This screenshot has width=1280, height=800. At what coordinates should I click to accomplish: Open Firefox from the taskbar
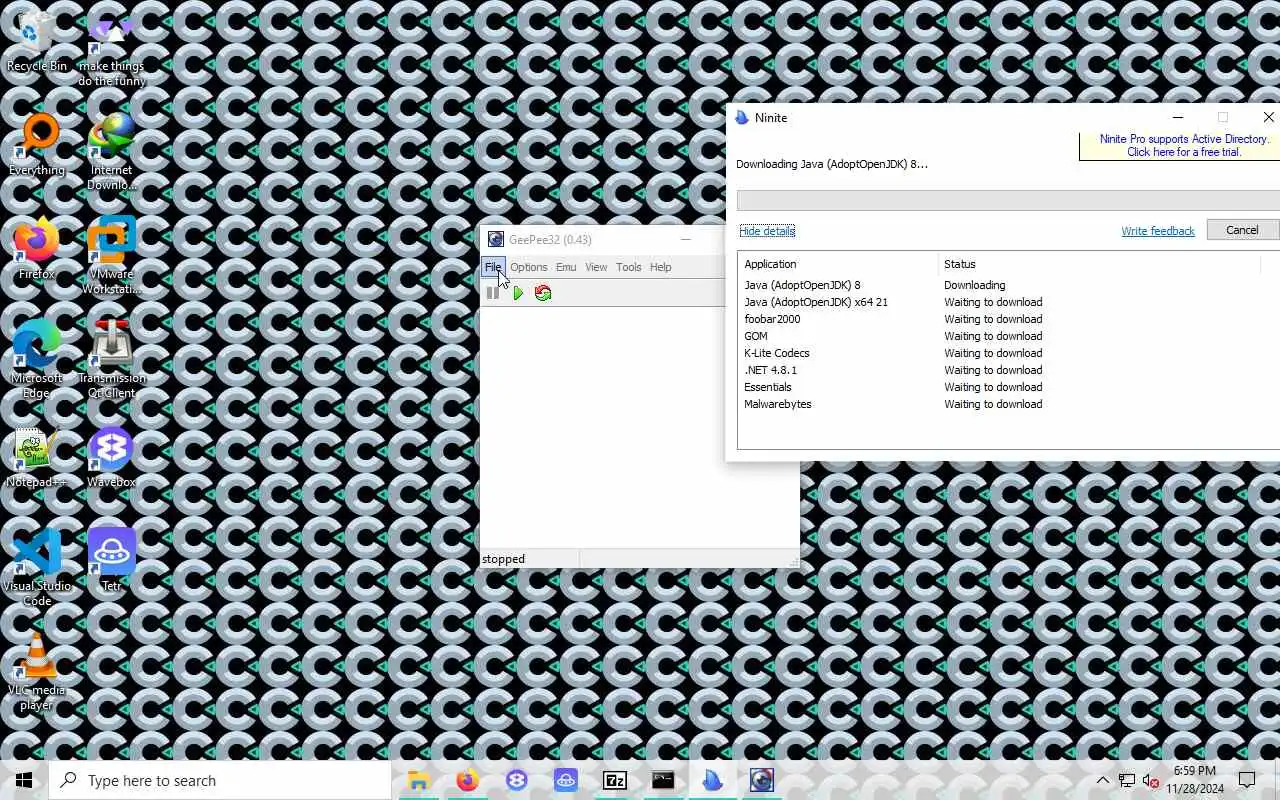tap(468, 780)
